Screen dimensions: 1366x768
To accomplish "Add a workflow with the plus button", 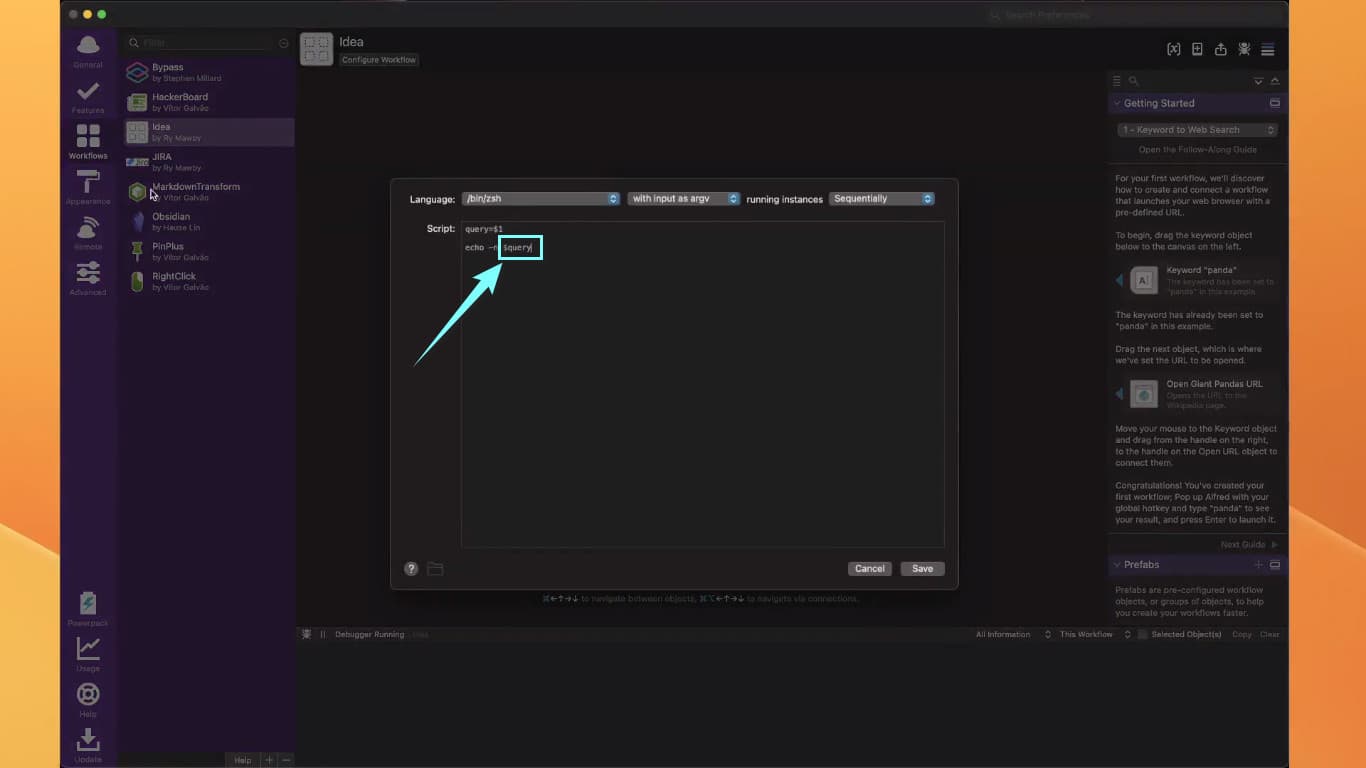I will (269, 760).
